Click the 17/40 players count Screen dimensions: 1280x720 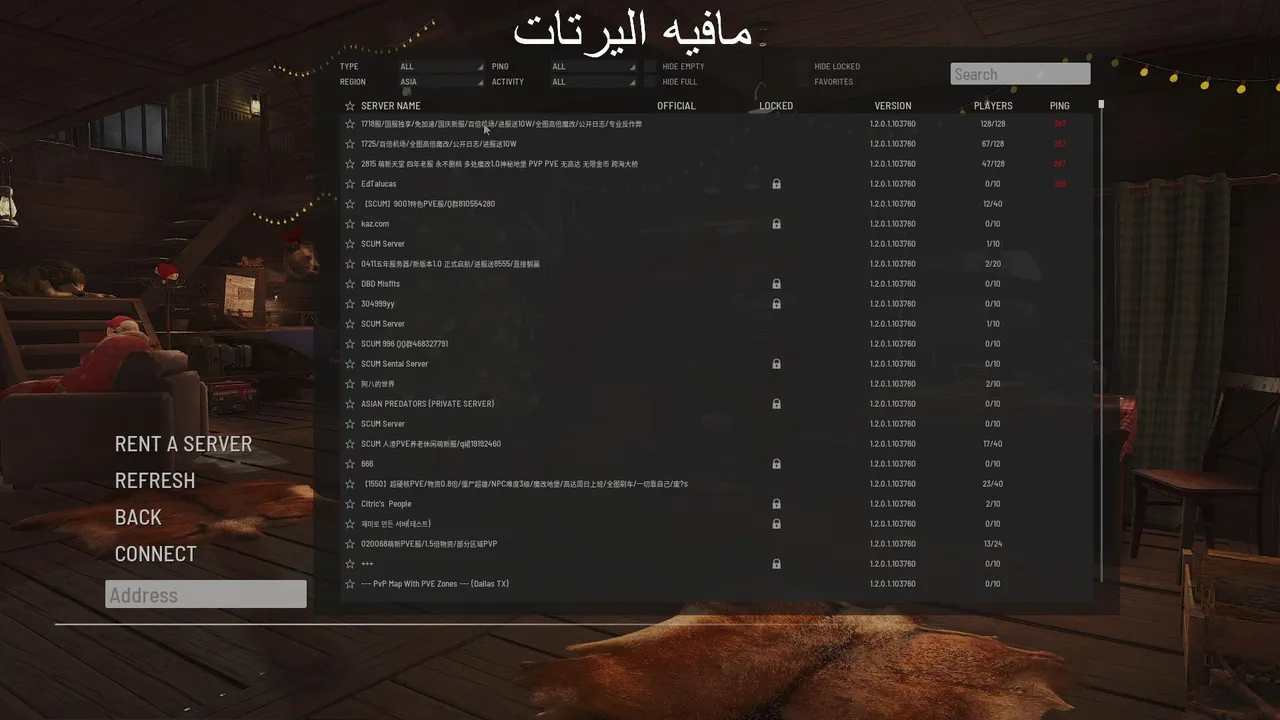click(993, 444)
